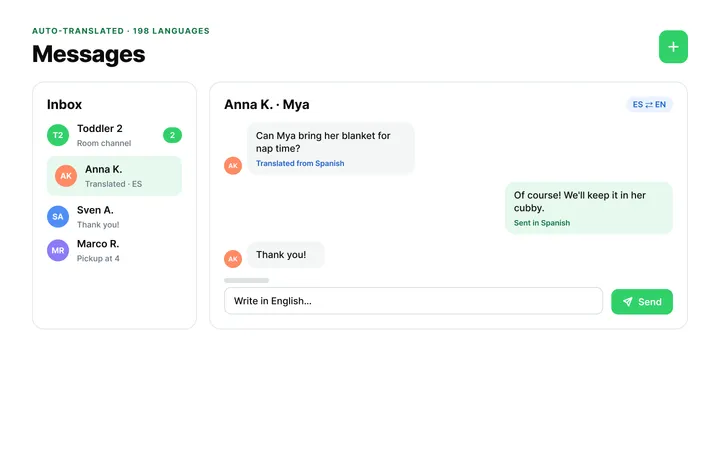Screen dimensions: 720x450
Task: Click the Translated from Spanish link
Action: 300,163
